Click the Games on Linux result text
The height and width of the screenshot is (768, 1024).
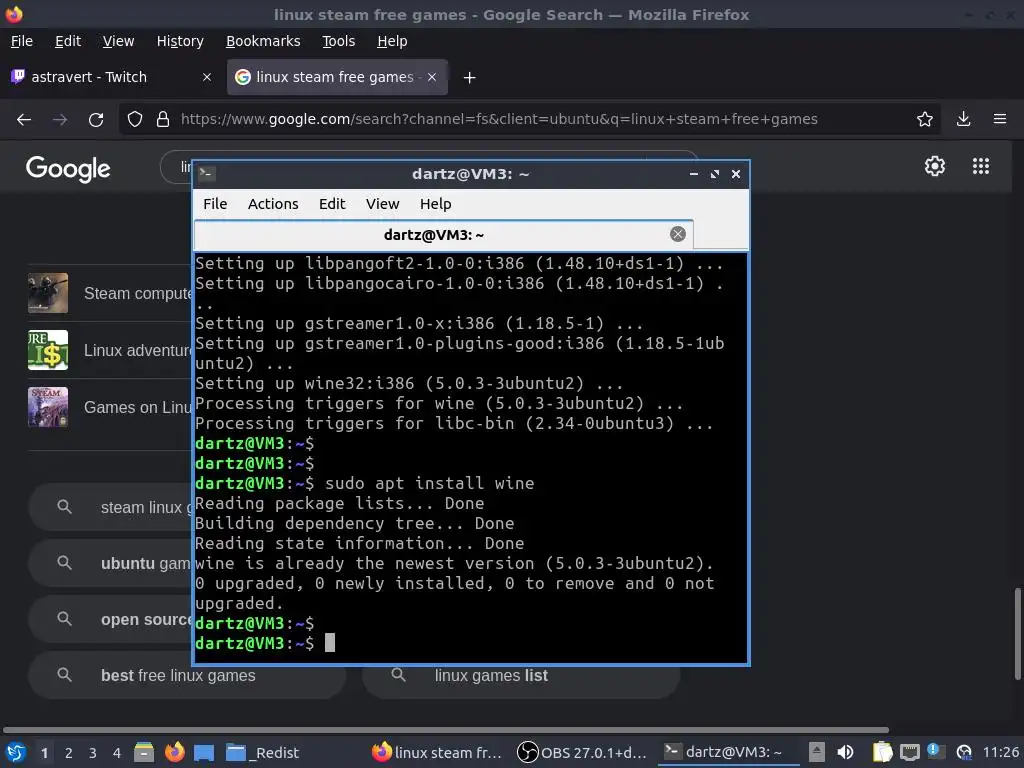[x=138, y=408]
